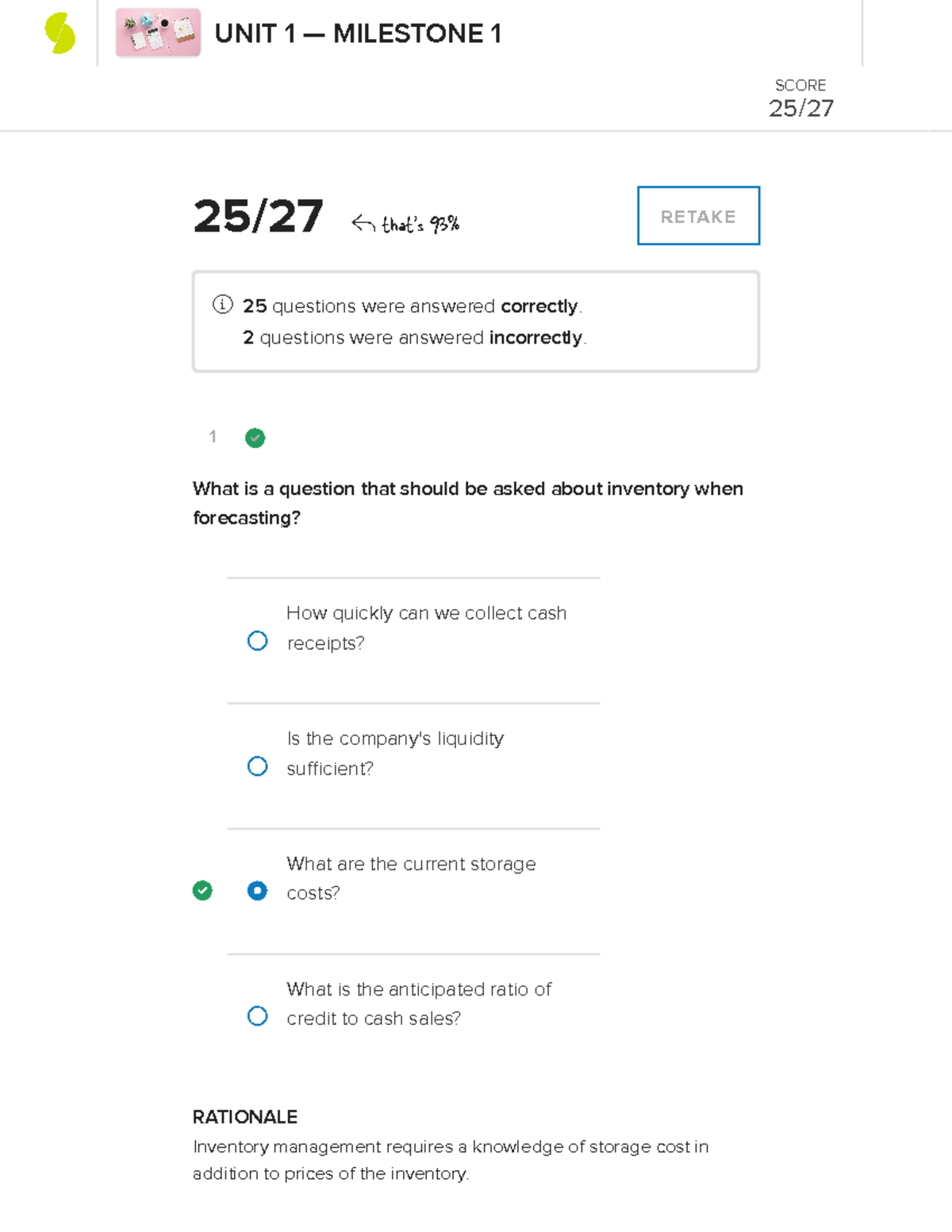Click the green checkmark next to question 1
The image size is (952, 1232).
point(255,438)
